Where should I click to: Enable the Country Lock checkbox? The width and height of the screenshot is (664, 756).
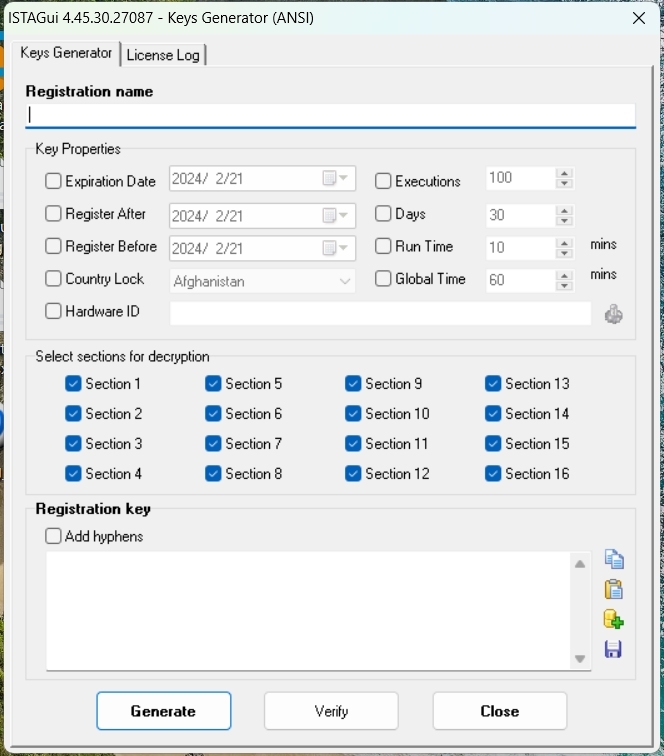coord(53,278)
